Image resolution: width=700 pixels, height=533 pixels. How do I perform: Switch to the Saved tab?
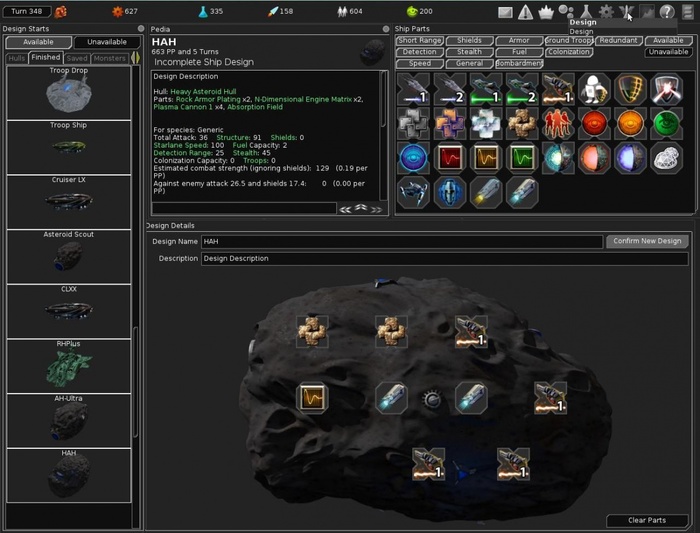point(77,58)
